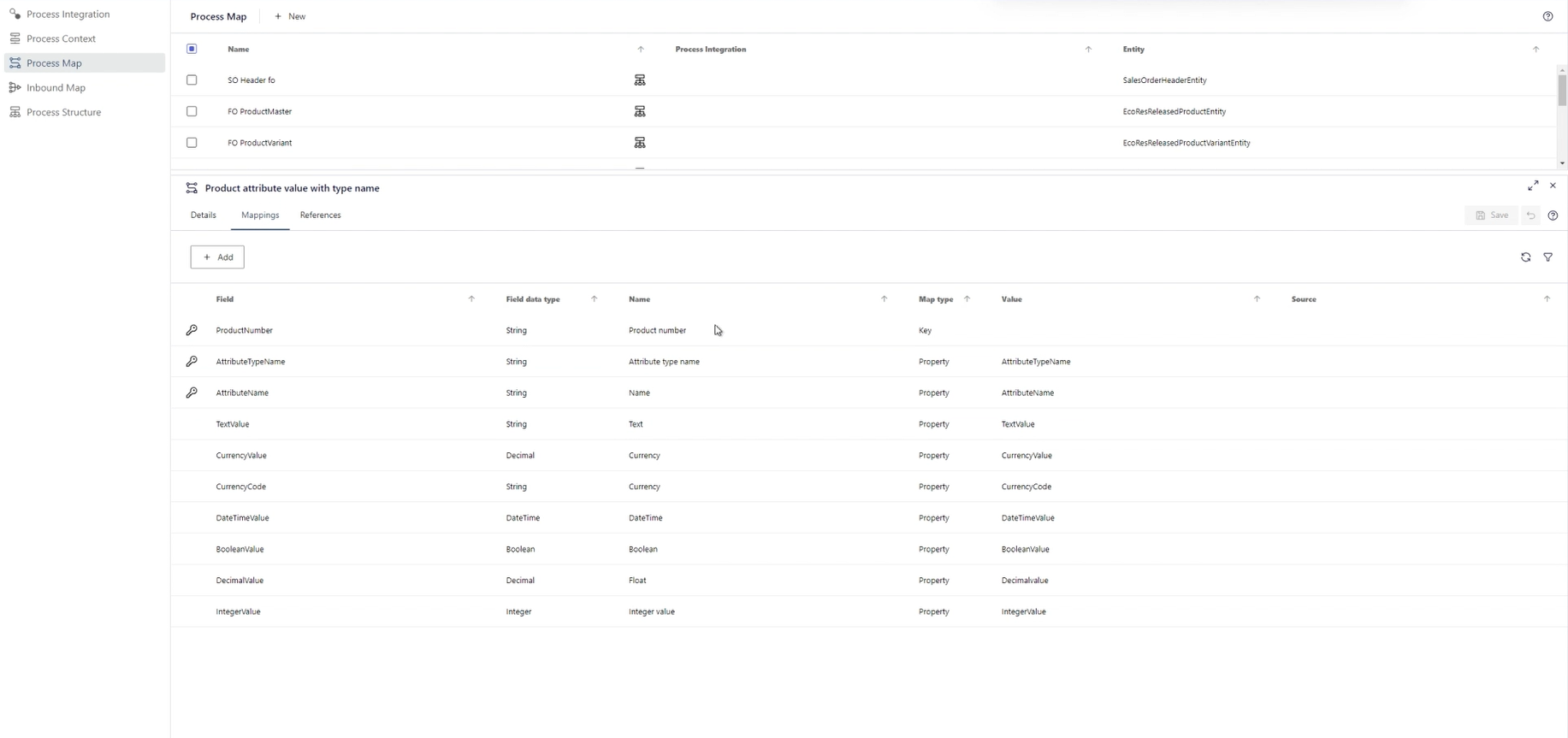Click the Inbound Map sidebar icon

15,87
